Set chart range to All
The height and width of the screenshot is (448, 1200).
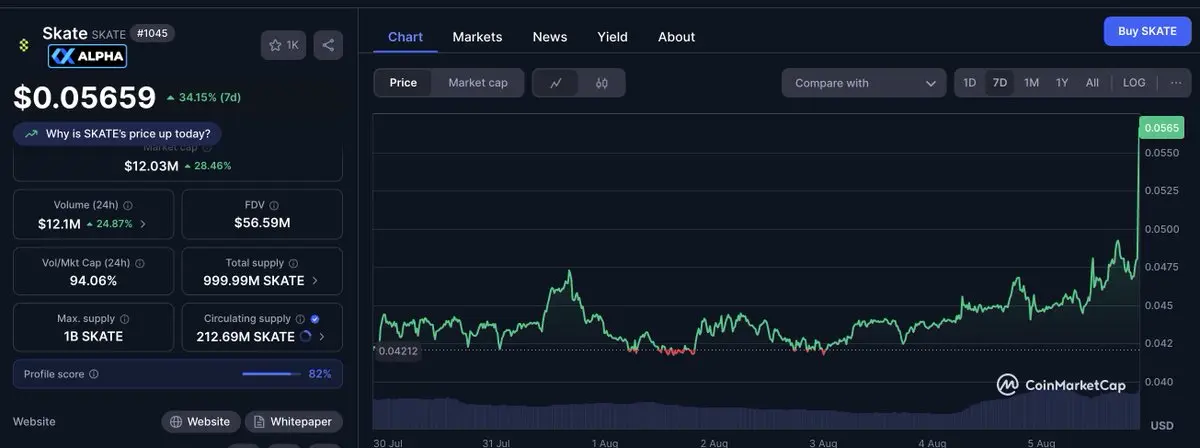(x=1092, y=83)
